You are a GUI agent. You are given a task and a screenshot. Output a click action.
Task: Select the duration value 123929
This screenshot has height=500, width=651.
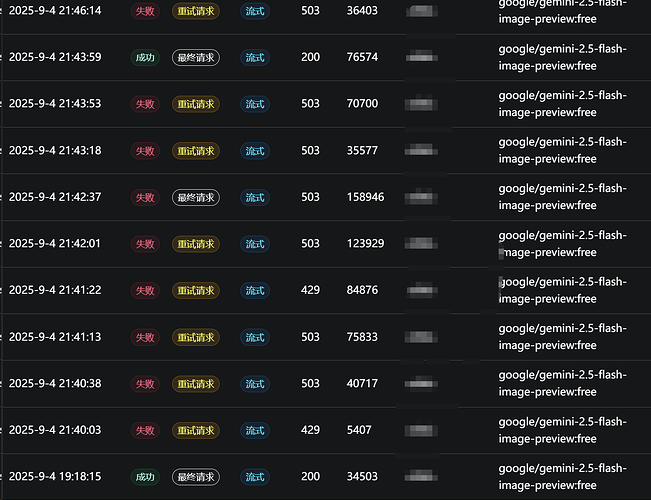click(365, 243)
